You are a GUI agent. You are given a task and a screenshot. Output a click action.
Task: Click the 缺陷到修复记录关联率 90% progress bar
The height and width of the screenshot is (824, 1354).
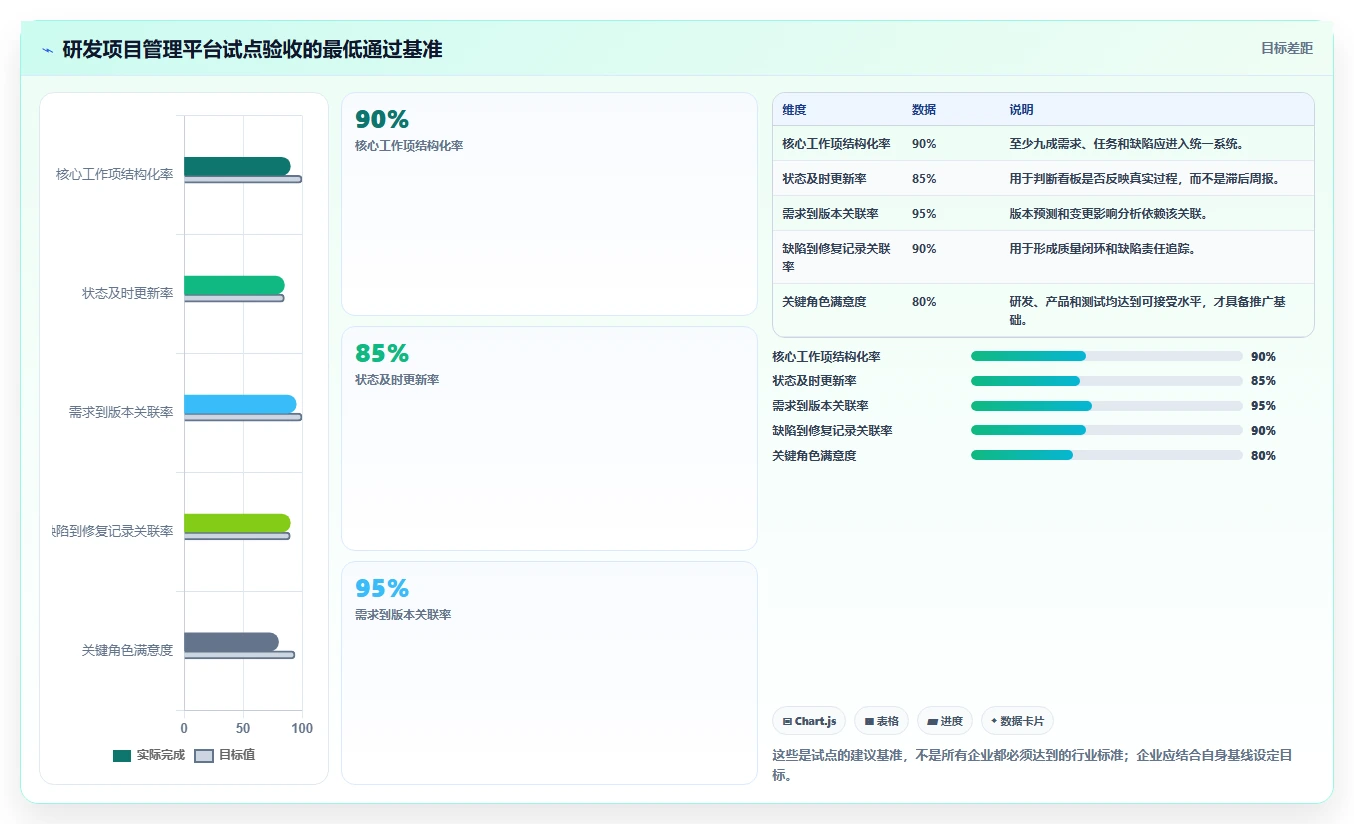1107,430
